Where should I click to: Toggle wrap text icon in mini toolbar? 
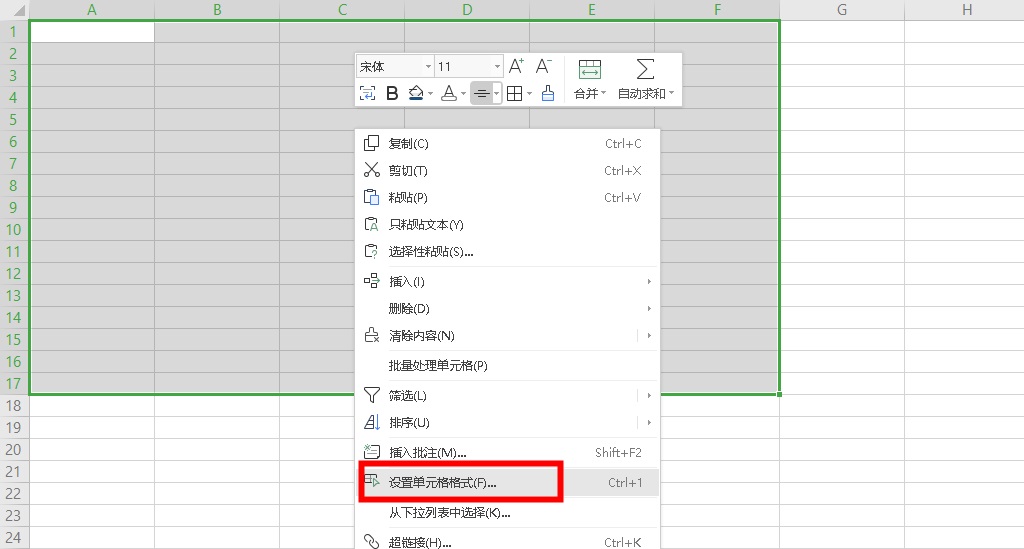[x=368, y=93]
